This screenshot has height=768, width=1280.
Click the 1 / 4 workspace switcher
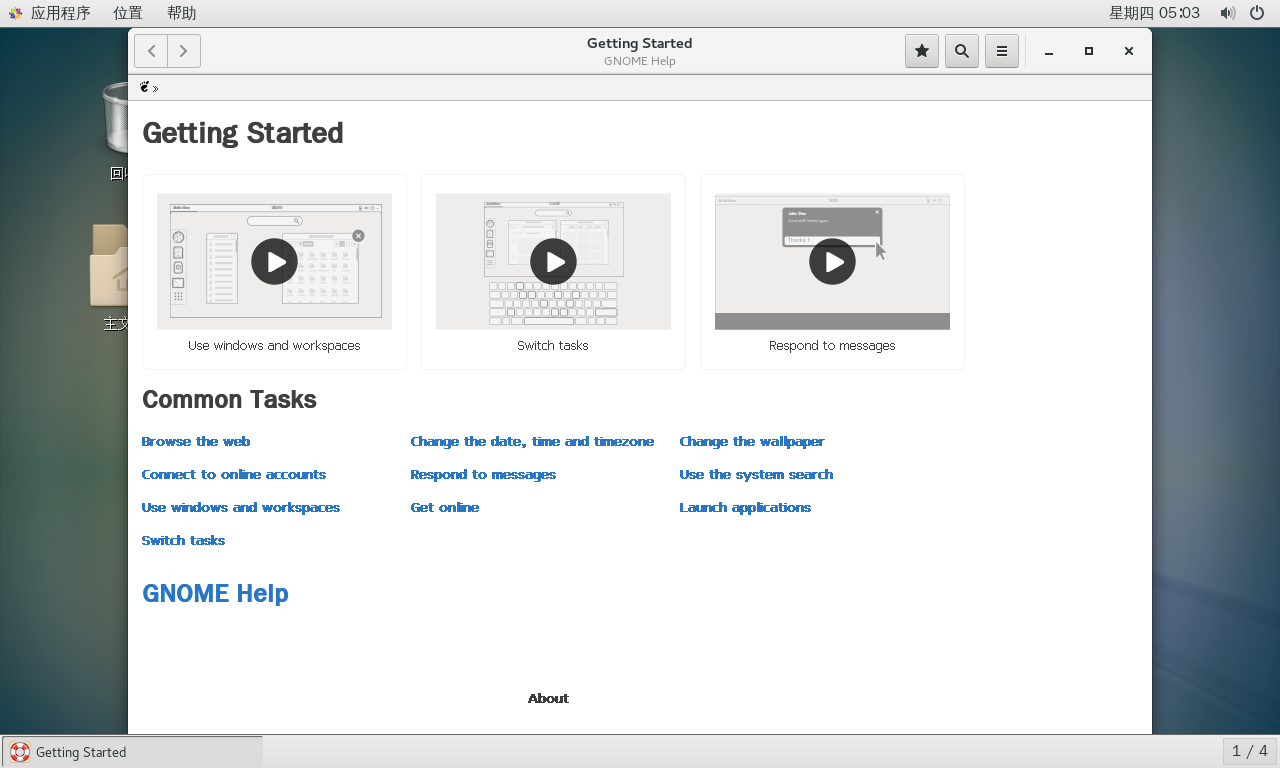pos(1250,751)
